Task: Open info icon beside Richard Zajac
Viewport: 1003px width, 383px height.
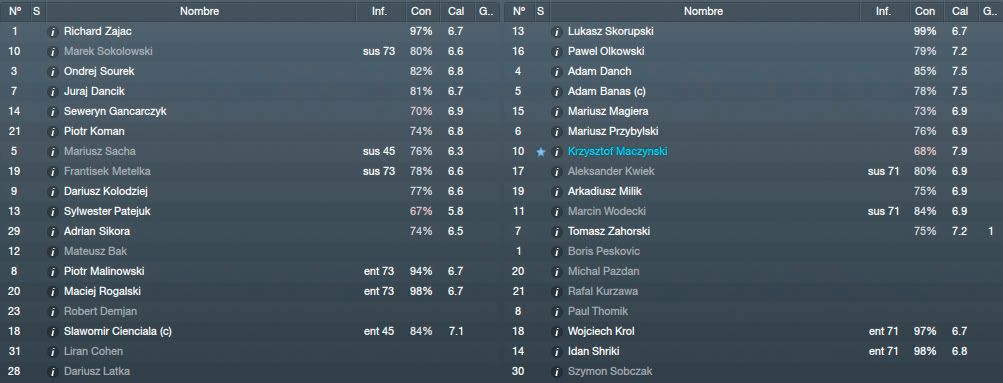Action: tap(53, 31)
